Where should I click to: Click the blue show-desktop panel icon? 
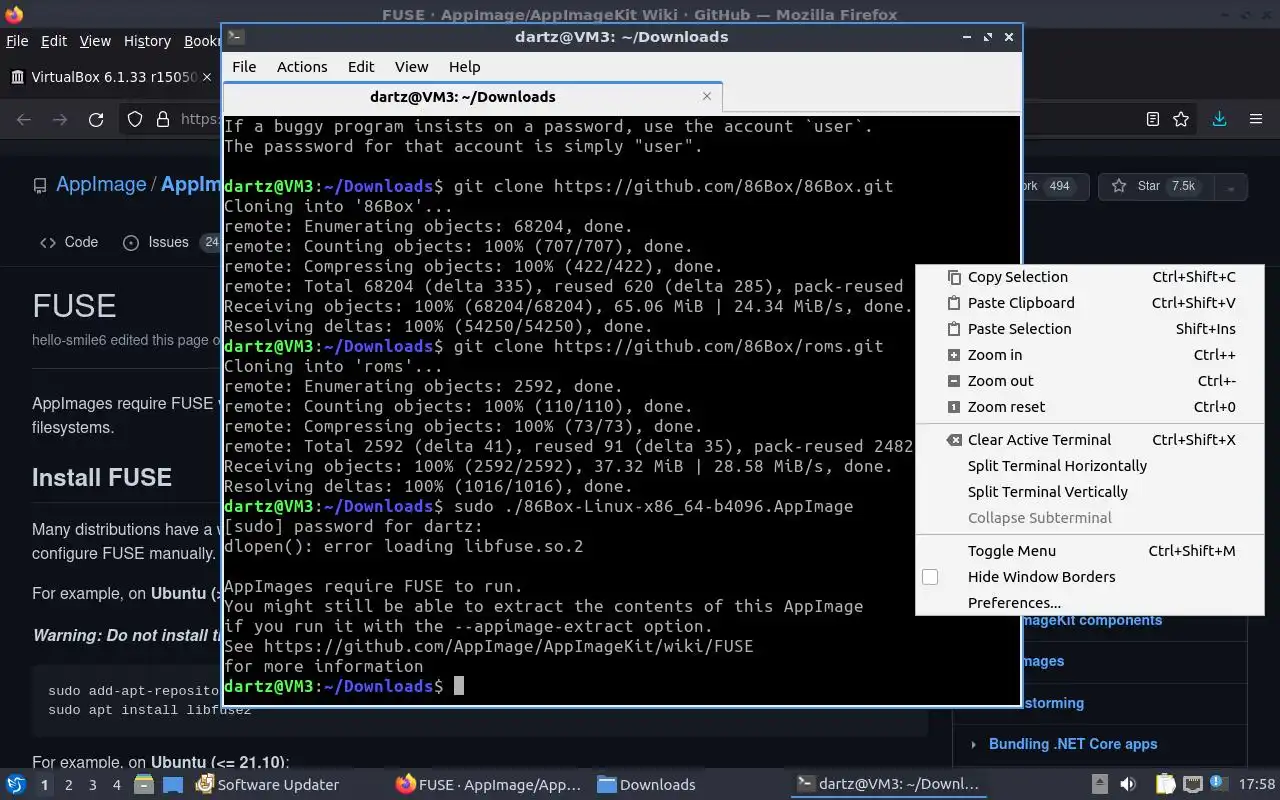coord(173,785)
